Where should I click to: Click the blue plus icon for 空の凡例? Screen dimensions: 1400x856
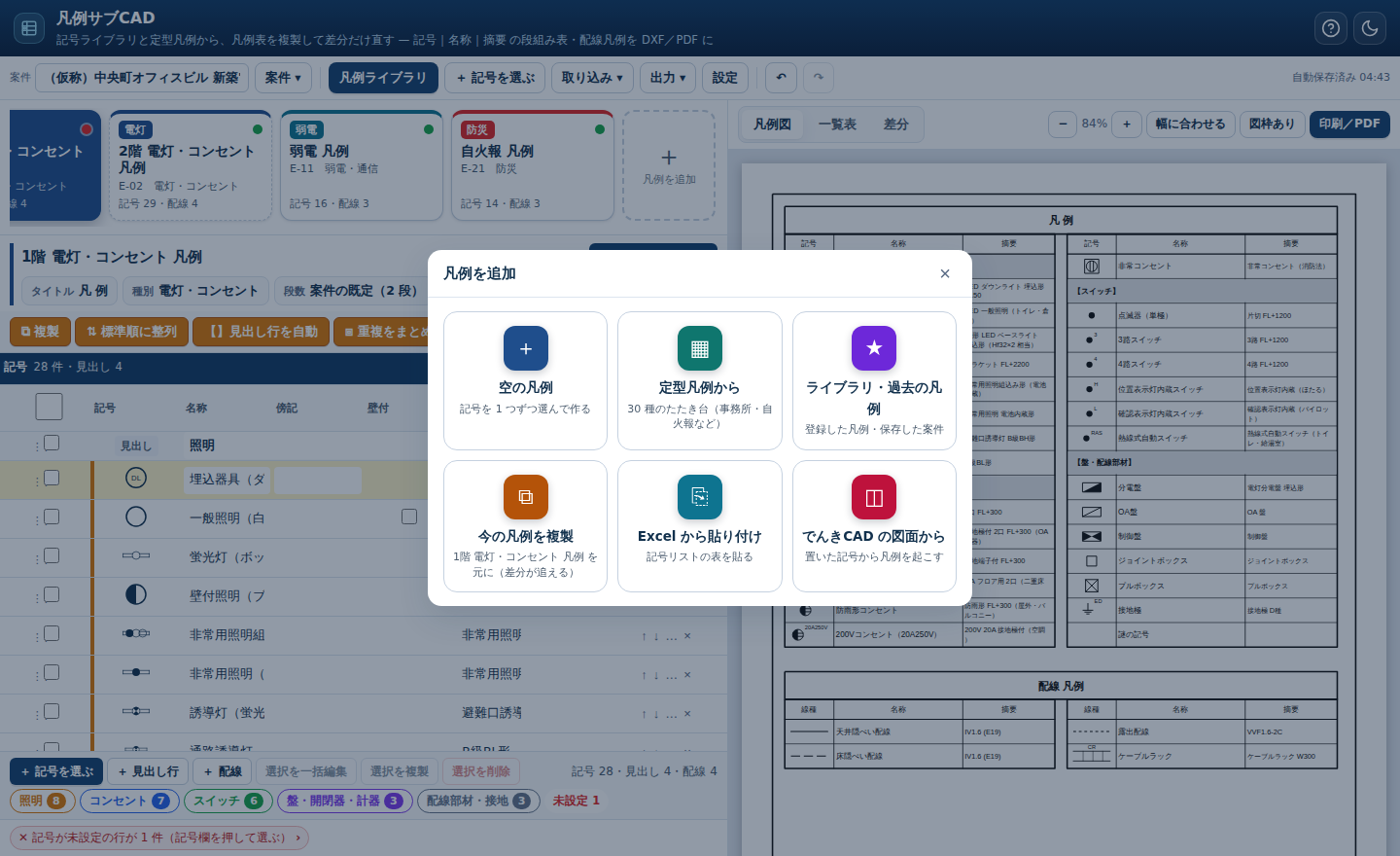pos(526,348)
